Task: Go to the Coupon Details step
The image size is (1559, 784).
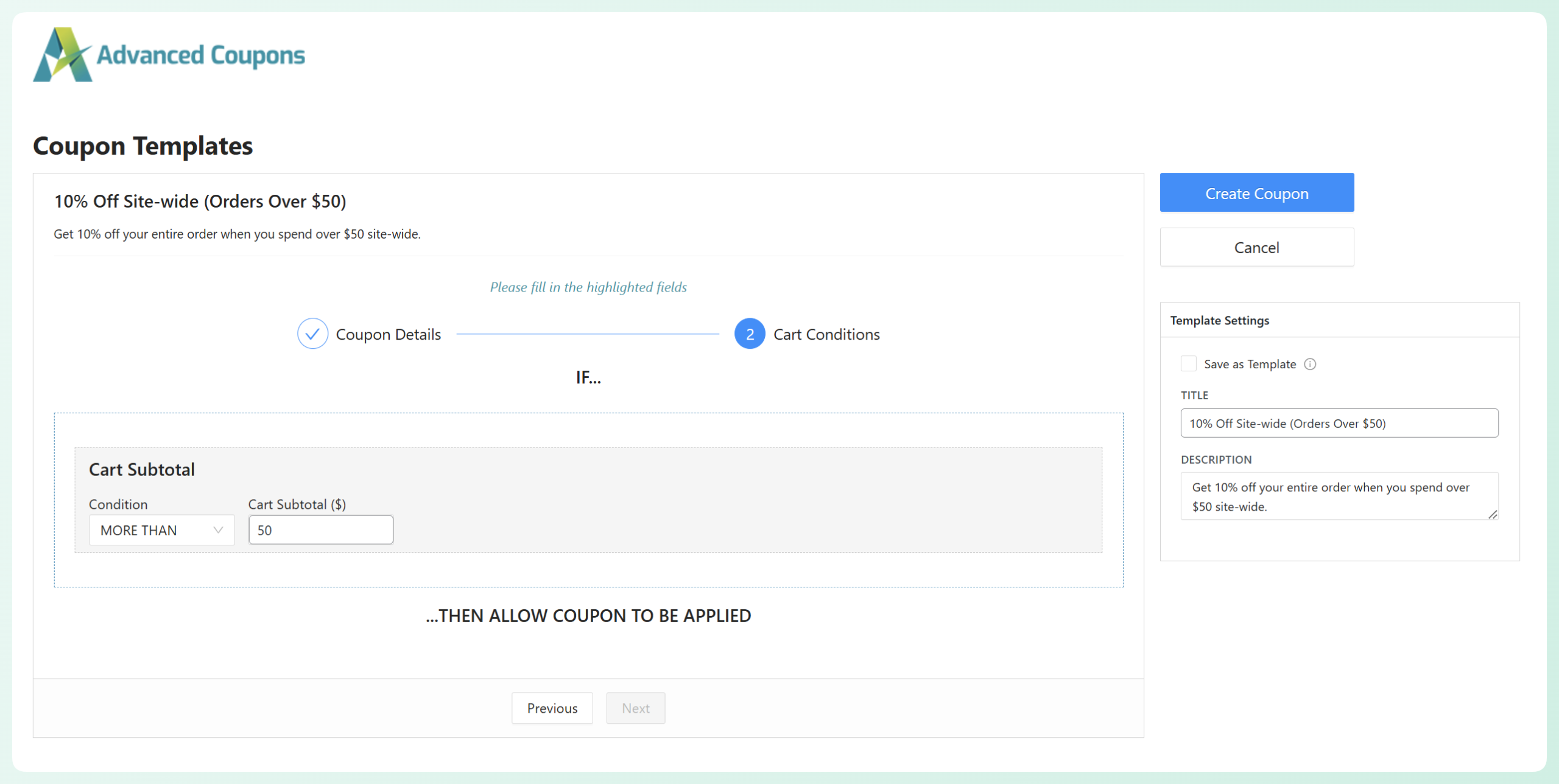Action: click(388, 334)
